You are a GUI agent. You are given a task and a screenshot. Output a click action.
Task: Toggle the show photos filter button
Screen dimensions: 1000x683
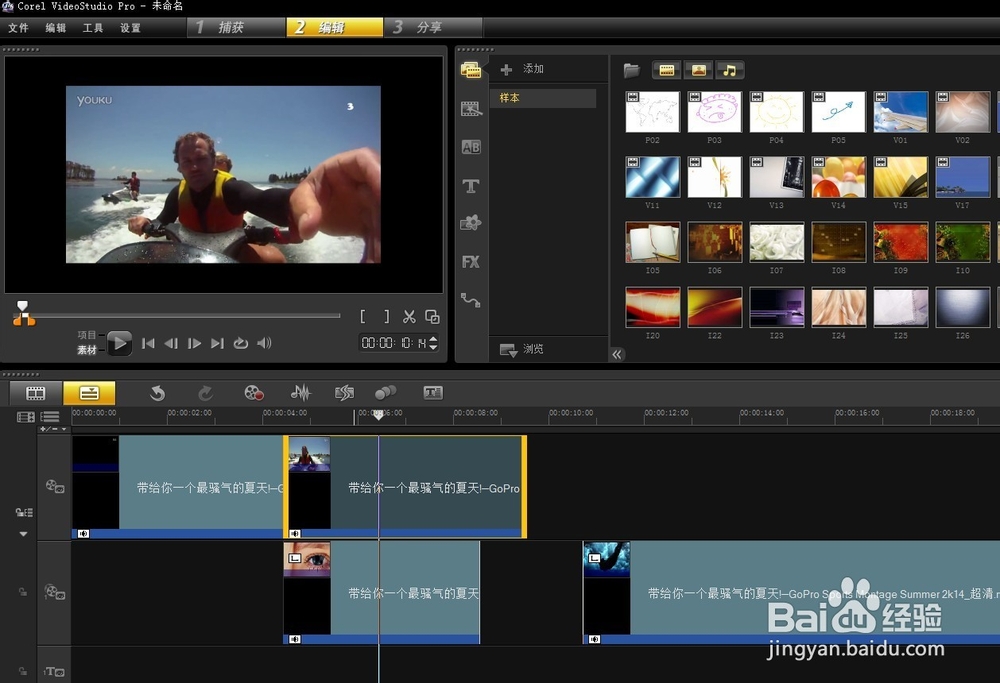coord(698,70)
